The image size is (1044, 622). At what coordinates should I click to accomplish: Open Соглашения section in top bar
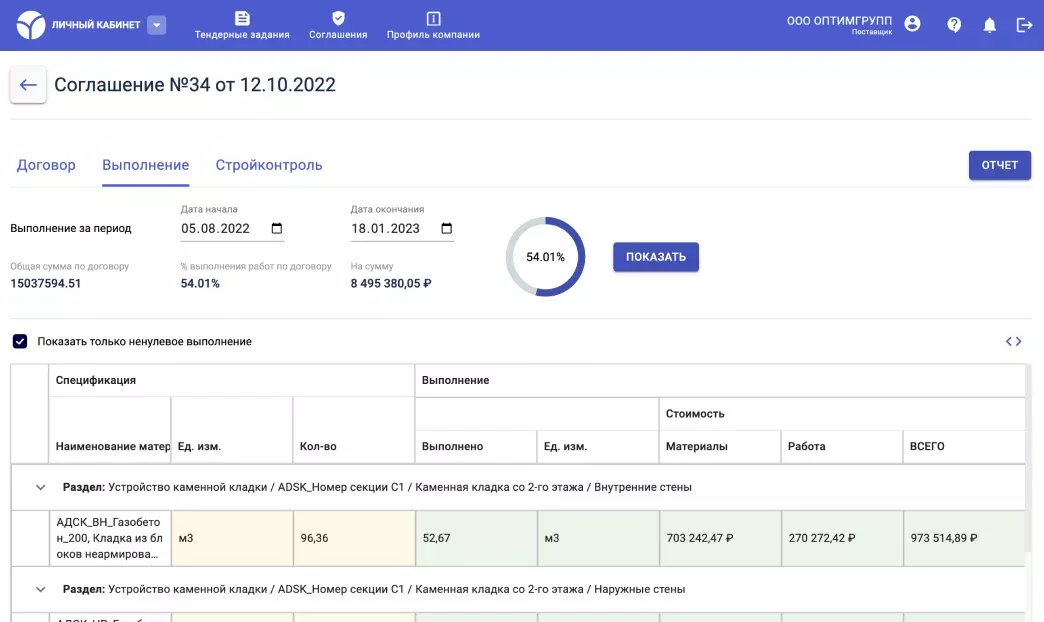pos(338,25)
